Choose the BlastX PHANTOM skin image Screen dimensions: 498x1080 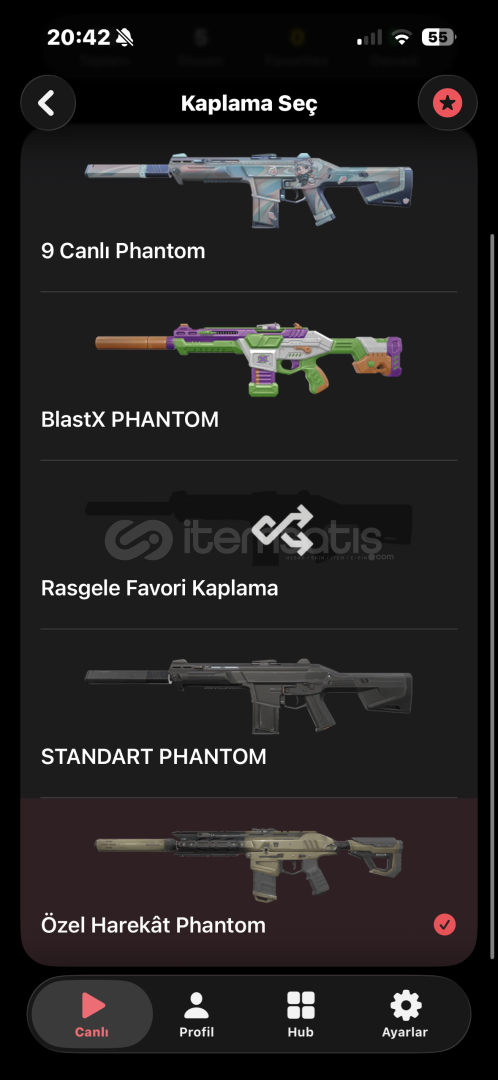tap(249, 358)
